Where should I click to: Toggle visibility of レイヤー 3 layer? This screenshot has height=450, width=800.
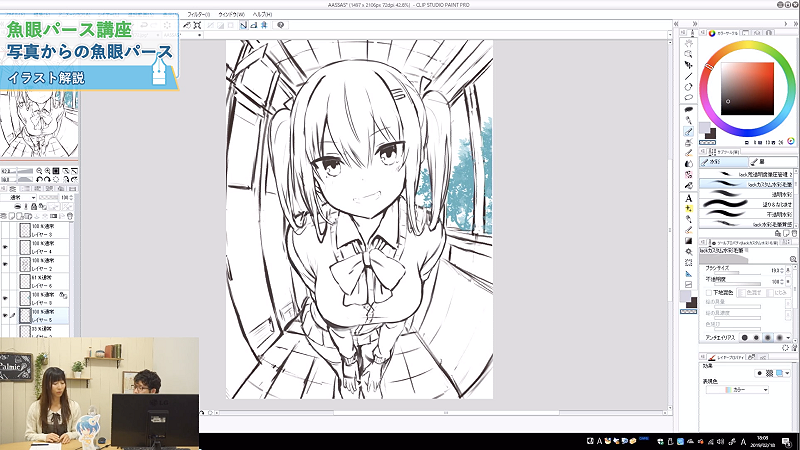click(5, 230)
